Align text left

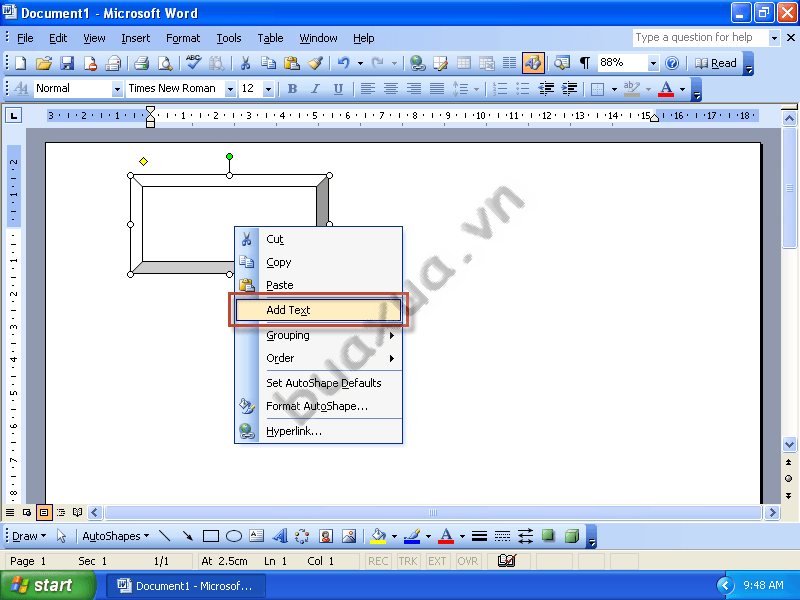(368, 89)
